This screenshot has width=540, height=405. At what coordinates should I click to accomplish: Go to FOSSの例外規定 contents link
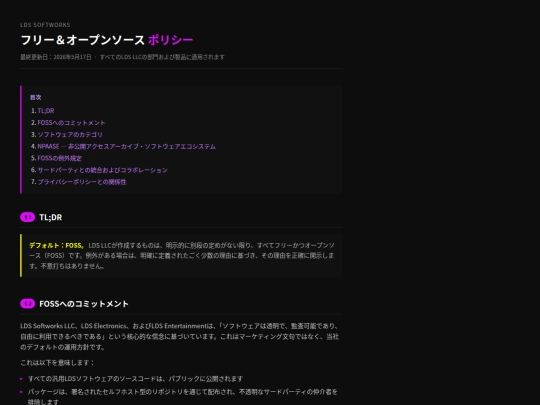point(60,158)
